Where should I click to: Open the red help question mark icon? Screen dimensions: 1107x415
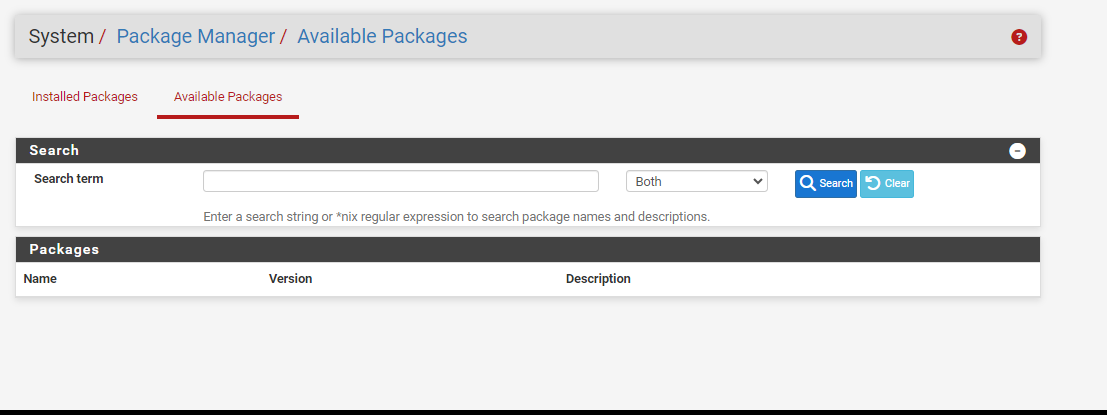(x=1019, y=37)
